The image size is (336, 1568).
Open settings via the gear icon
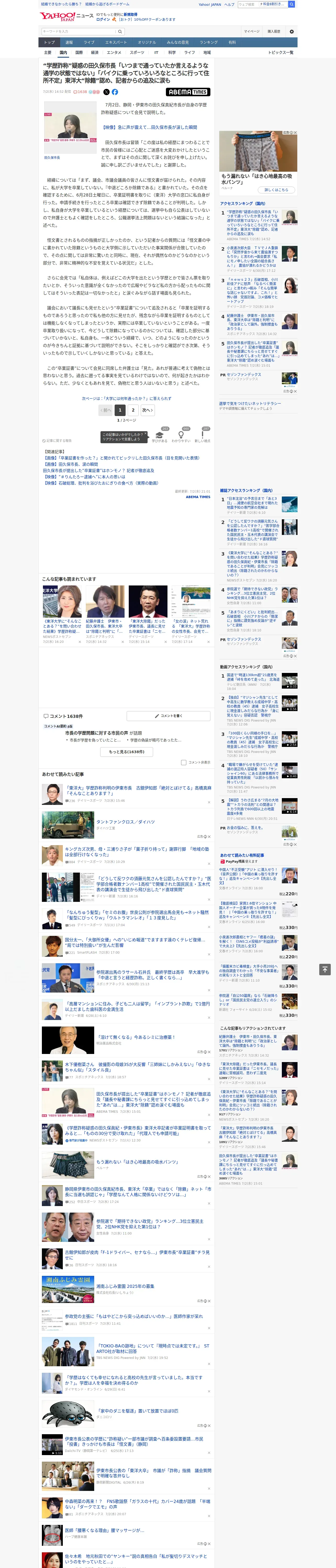pos(291,31)
